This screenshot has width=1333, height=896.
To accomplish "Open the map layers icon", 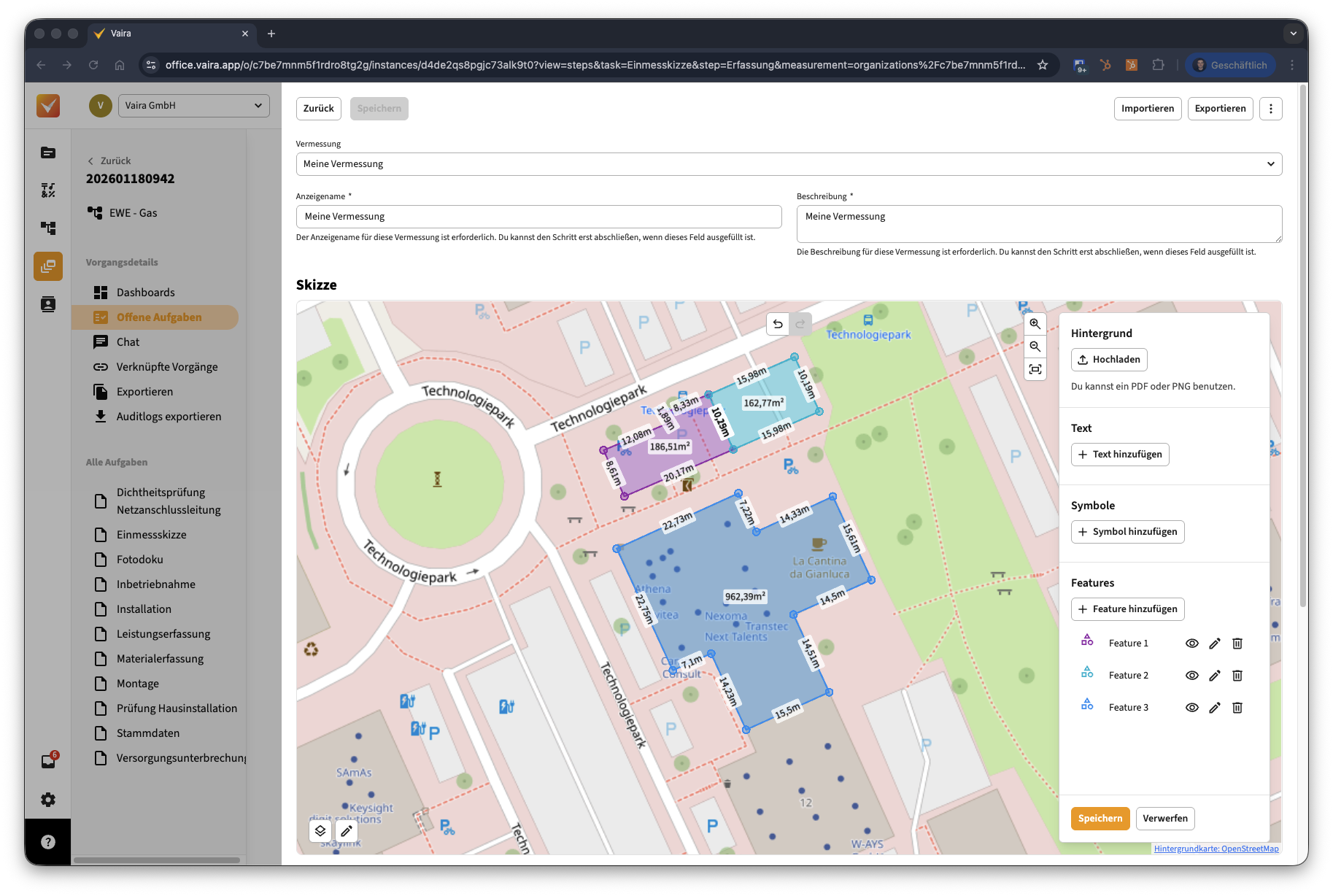I will click(320, 830).
